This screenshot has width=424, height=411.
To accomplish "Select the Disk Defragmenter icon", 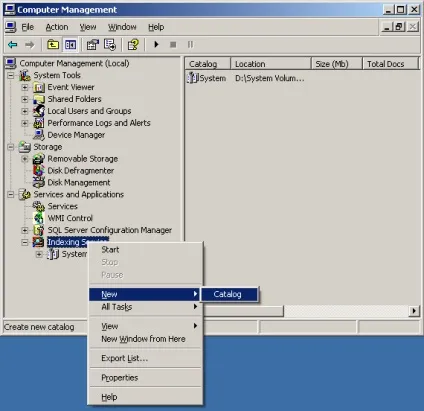I will 39,171.
